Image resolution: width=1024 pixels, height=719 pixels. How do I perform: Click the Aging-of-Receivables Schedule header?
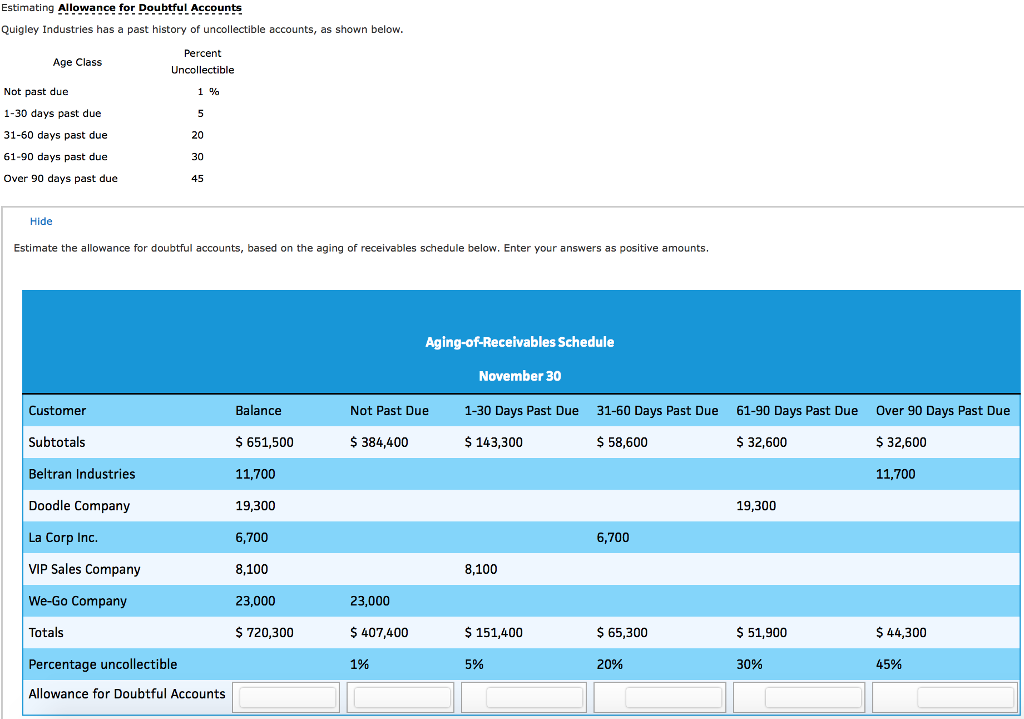tap(519, 341)
